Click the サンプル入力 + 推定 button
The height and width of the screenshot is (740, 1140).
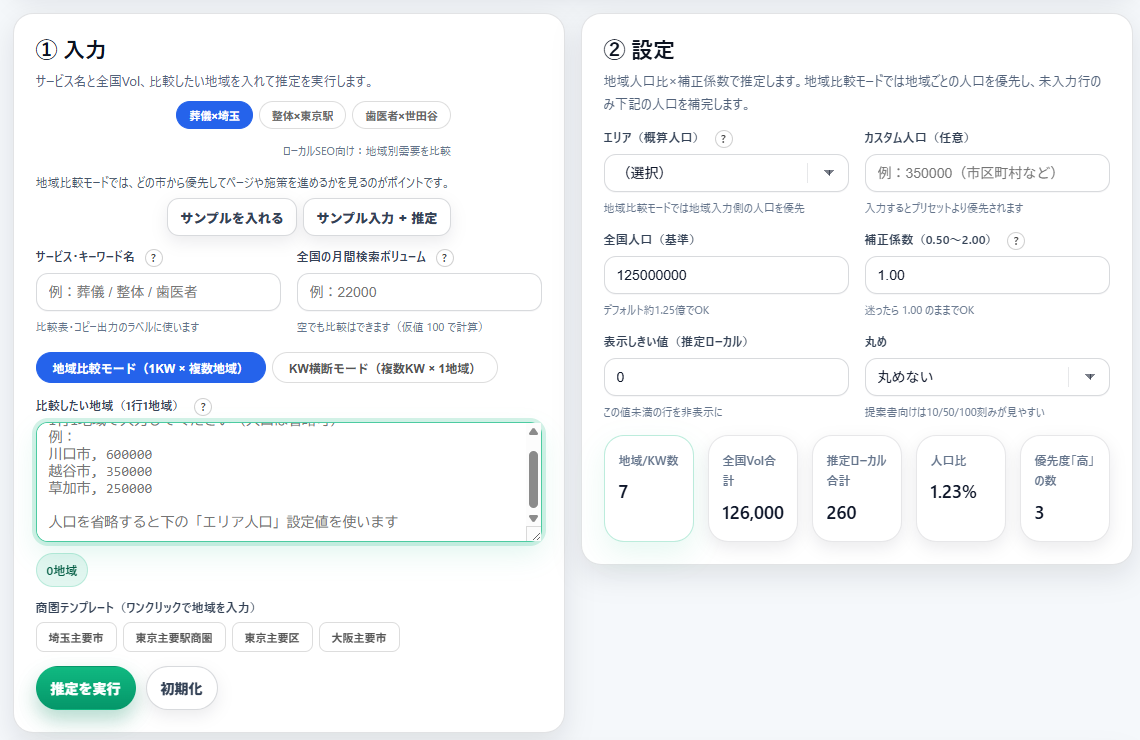[x=377, y=217]
